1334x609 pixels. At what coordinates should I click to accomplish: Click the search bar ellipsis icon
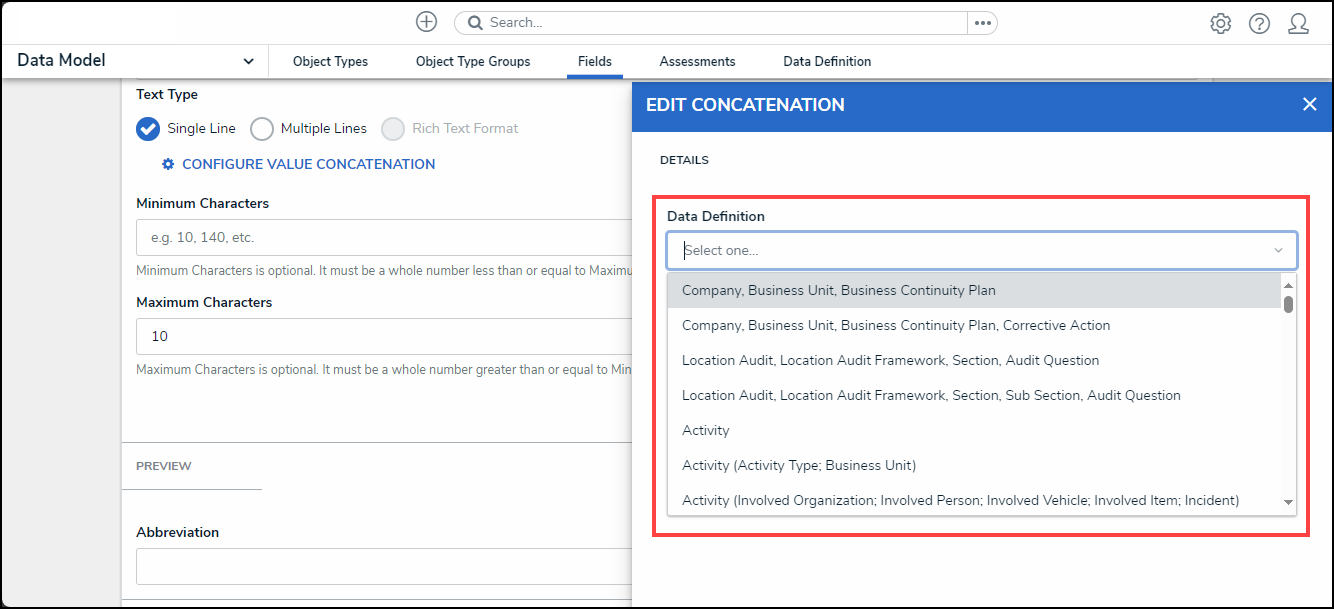click(x=982, y=23)
